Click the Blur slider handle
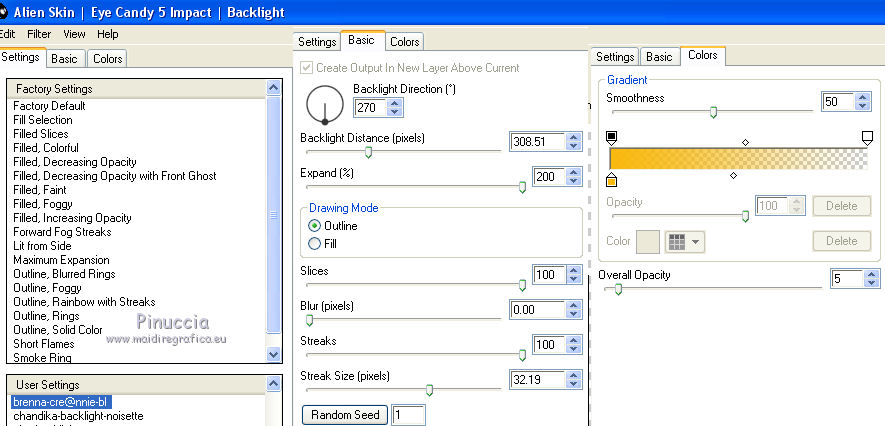Screen dimensions: 885x426 (309, 320)
